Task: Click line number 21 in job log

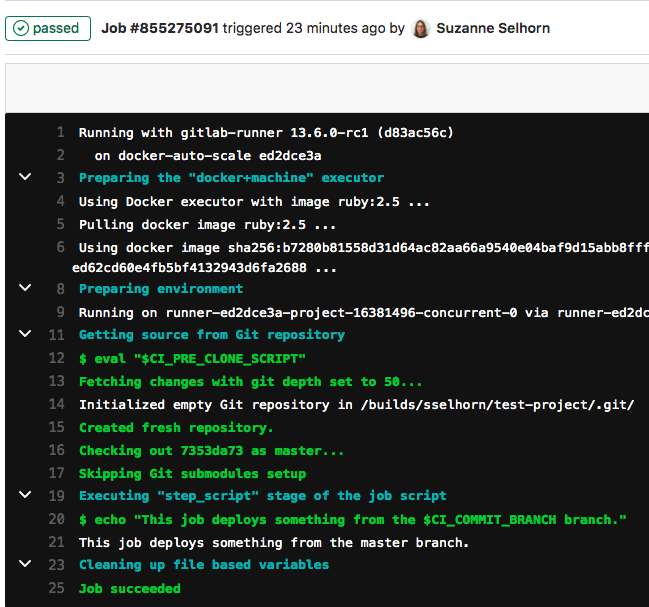Action: (57, 542)
